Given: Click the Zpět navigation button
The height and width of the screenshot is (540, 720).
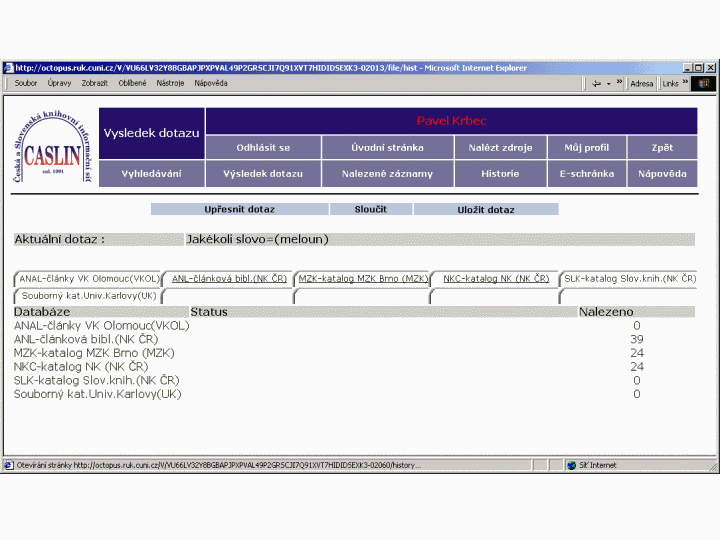Looking at the screenshot, I should pos(662,147).
